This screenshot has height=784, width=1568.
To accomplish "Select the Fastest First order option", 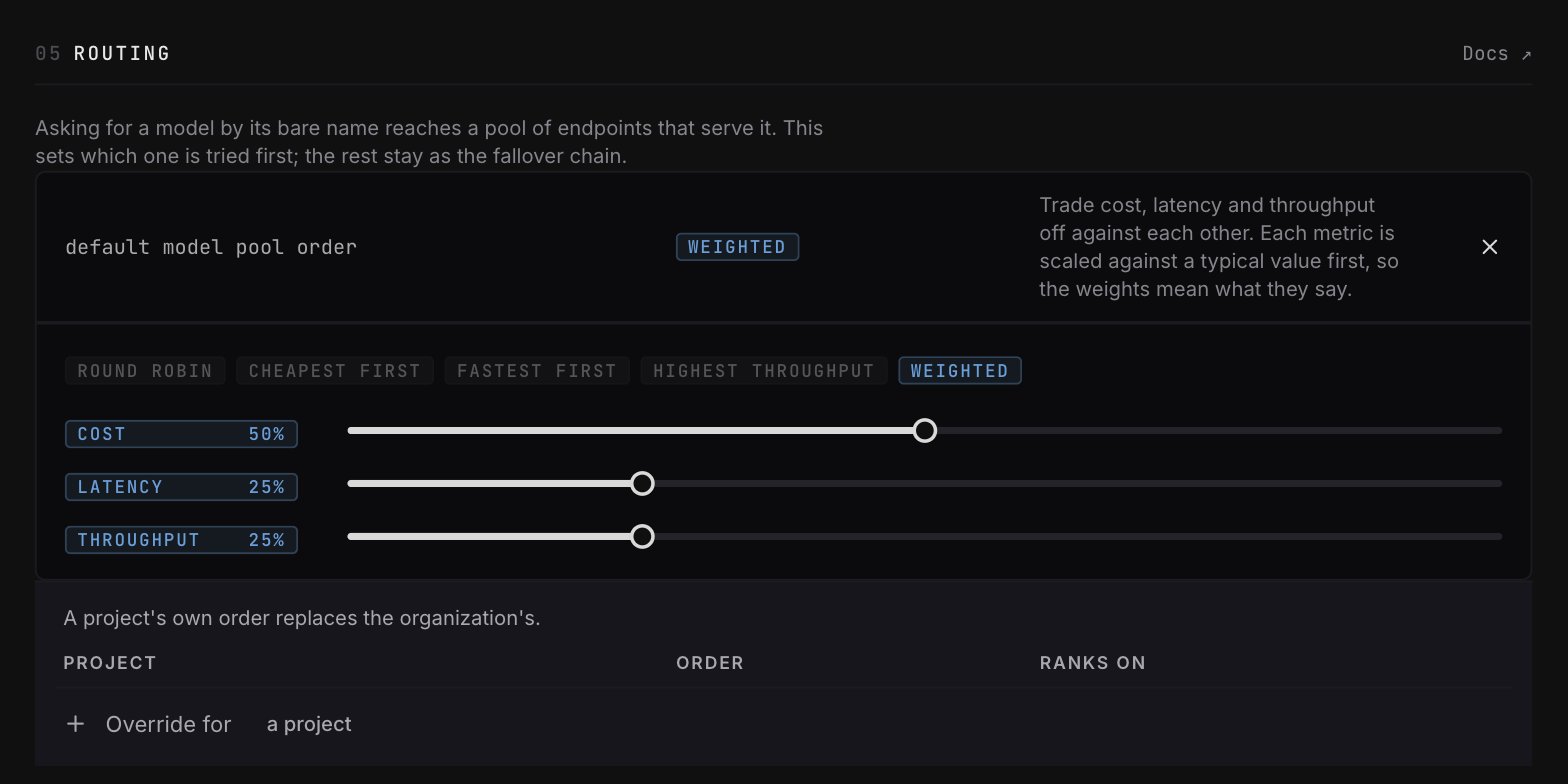I will point(537,371).
